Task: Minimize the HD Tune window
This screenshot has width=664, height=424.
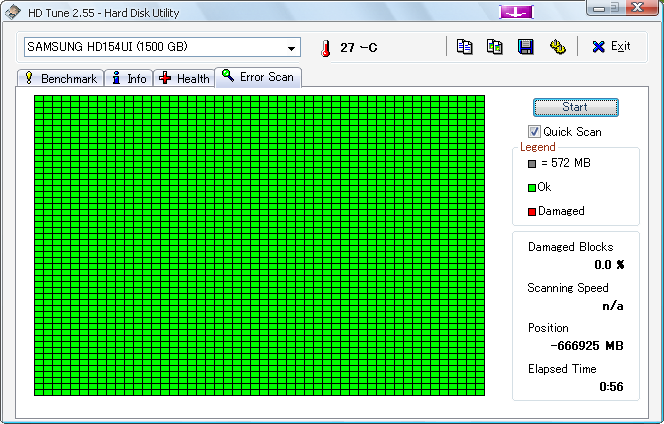Action: pos(599,8)
